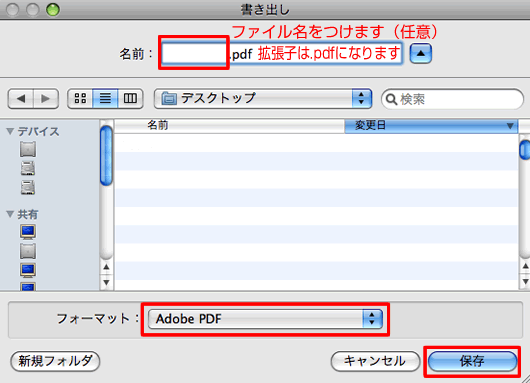Select the upper hard disk icon under デバイス
530x383 pixels.
click(x=28, y=168)
